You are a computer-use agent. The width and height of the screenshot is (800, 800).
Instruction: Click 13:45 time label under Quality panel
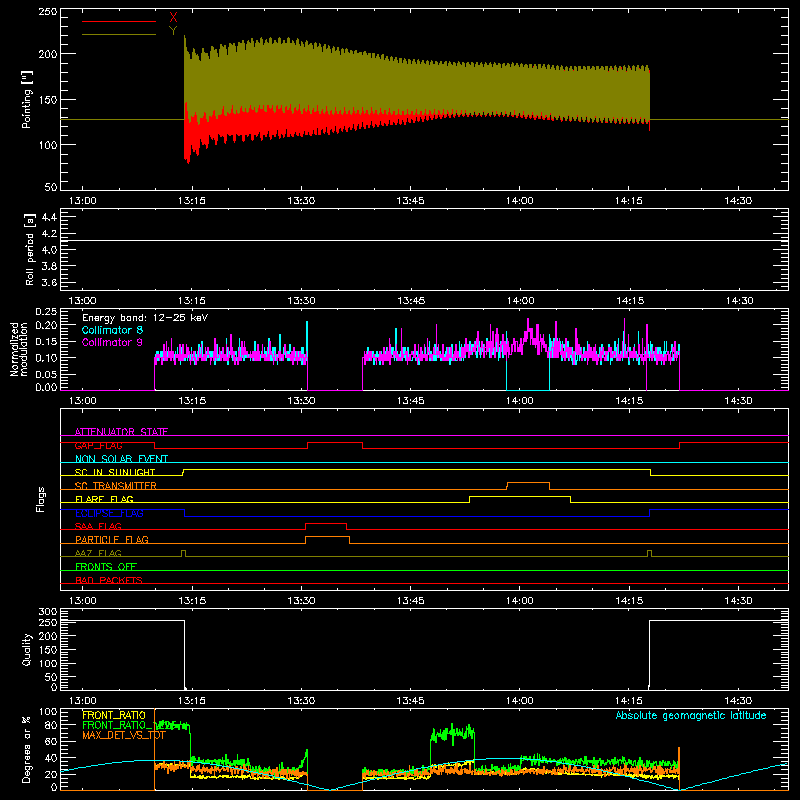(410, 701)
